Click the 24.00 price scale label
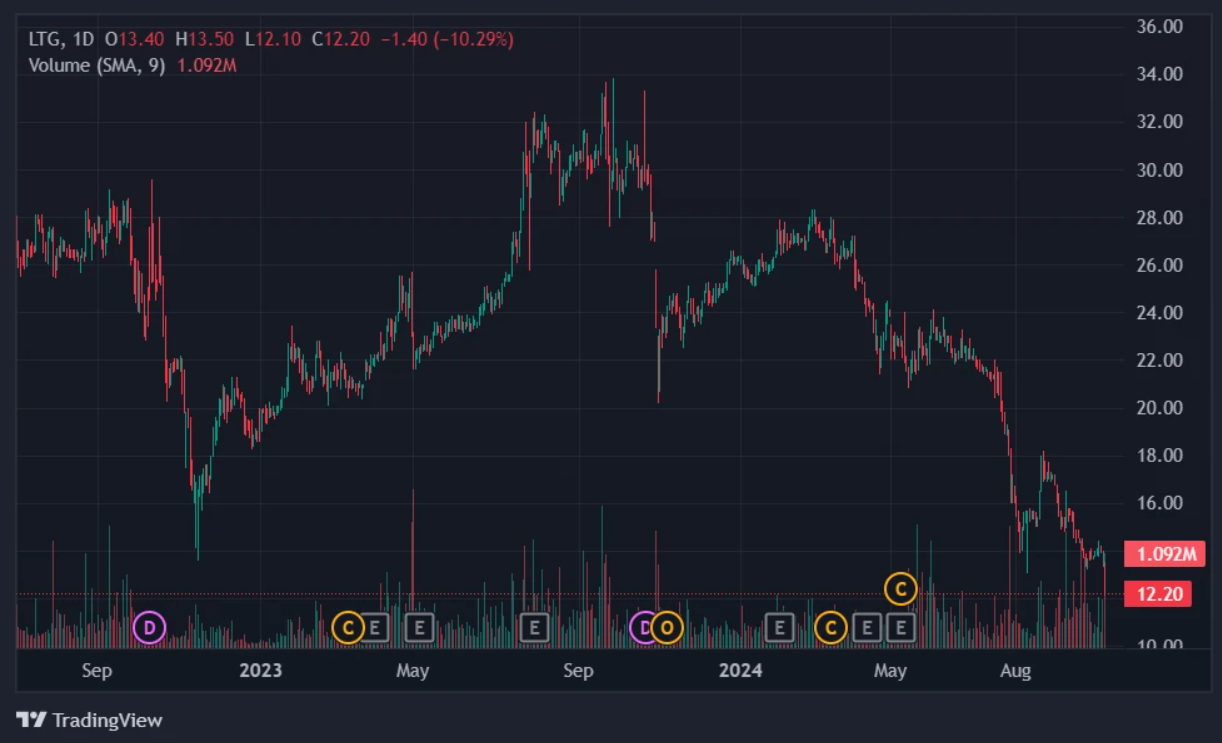 [1161, 313]
